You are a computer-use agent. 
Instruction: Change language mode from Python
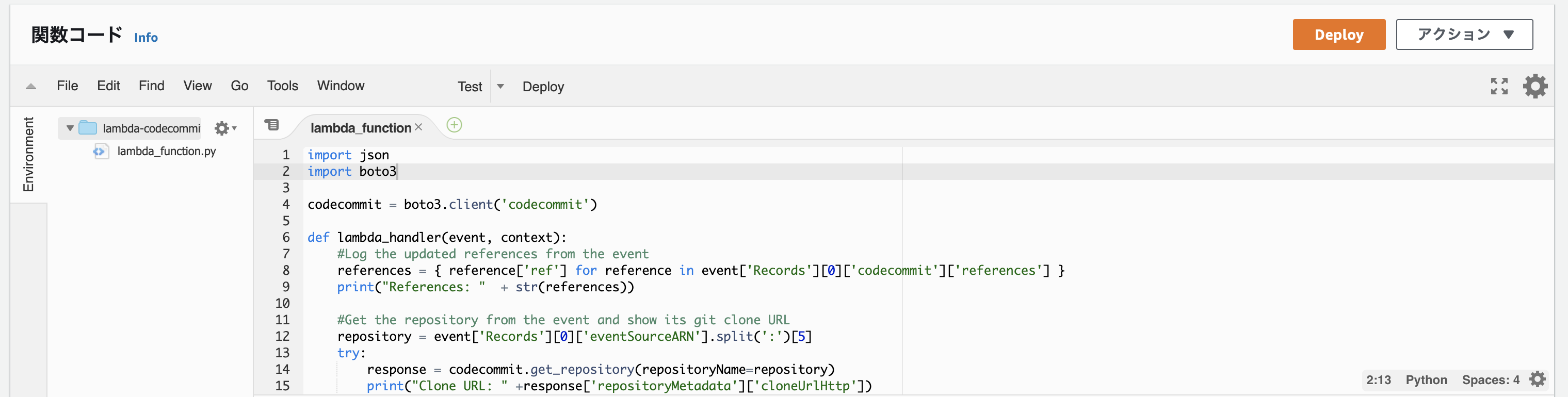[x=1426, y=380]
